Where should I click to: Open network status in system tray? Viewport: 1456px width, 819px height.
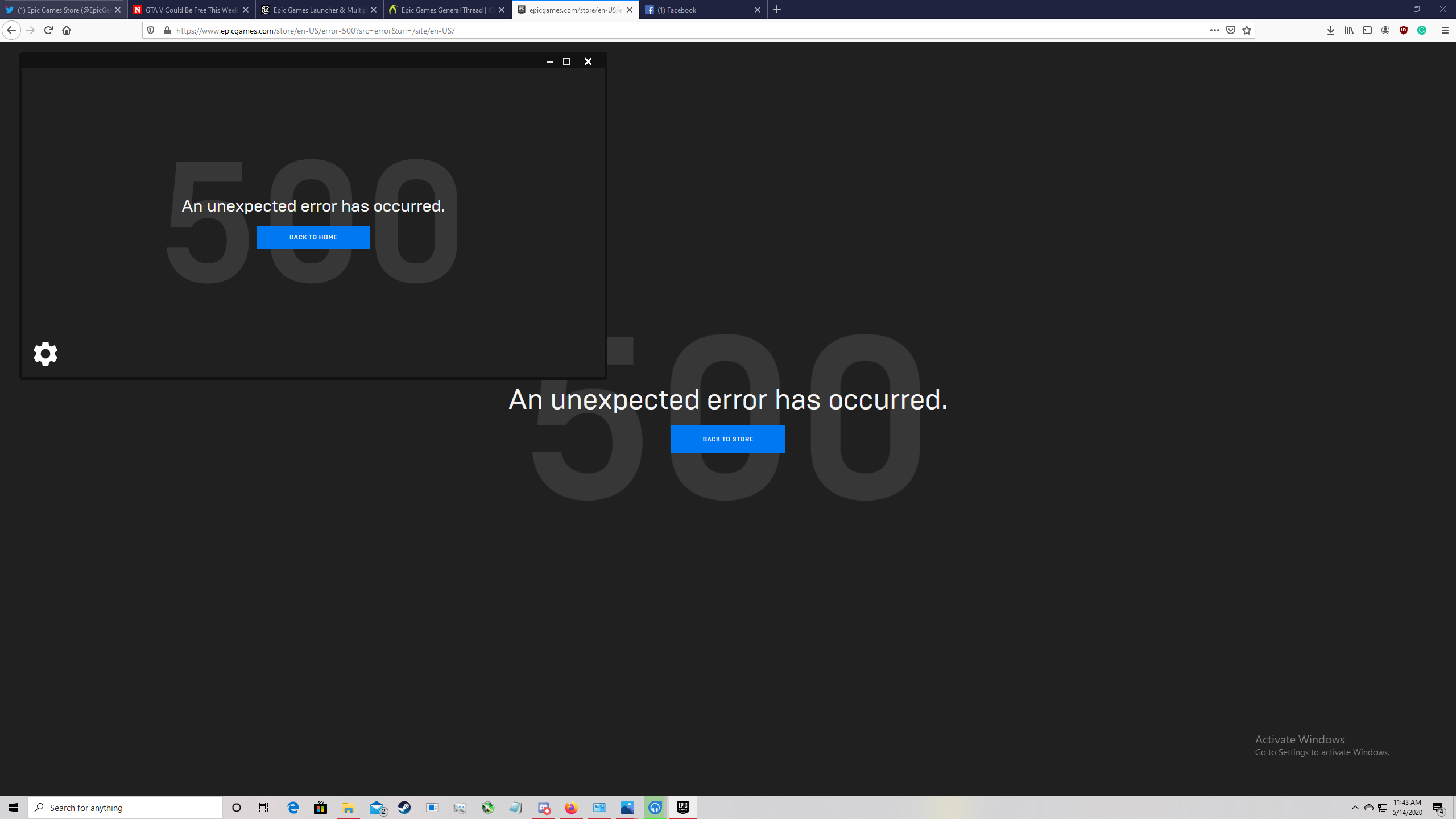tap(1383, 808)
